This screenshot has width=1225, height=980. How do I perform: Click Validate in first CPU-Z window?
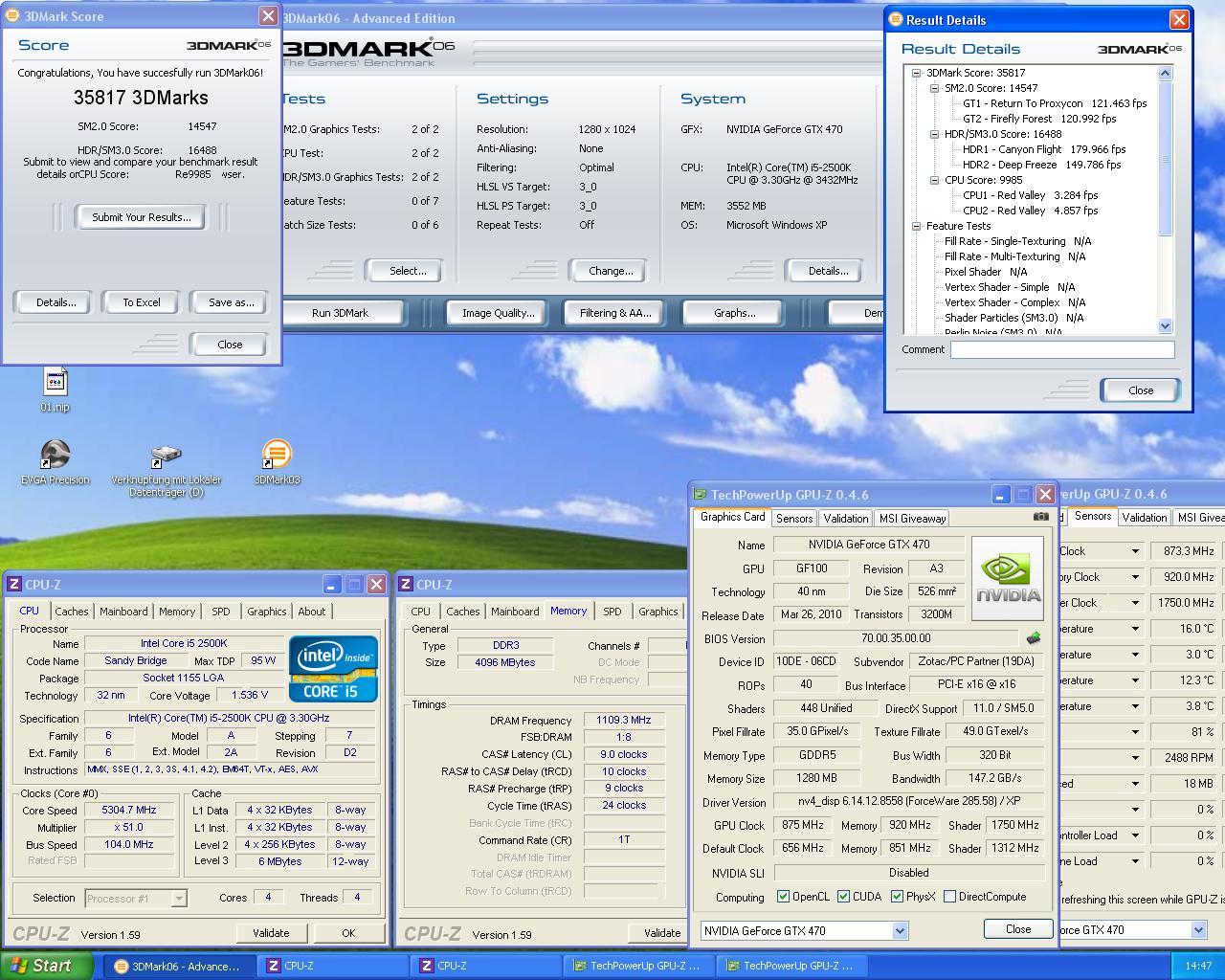271,933
